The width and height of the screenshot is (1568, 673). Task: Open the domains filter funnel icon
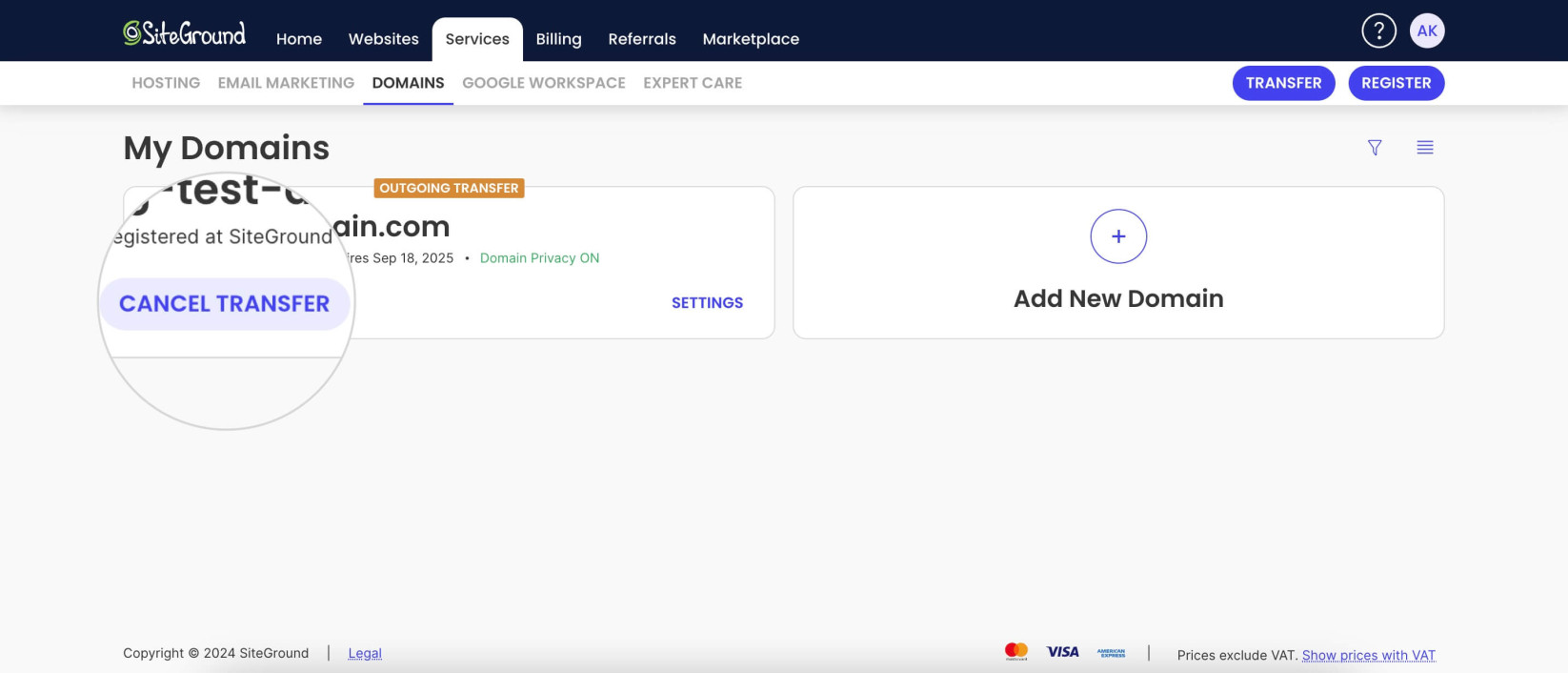click(x=1375, y=147)
